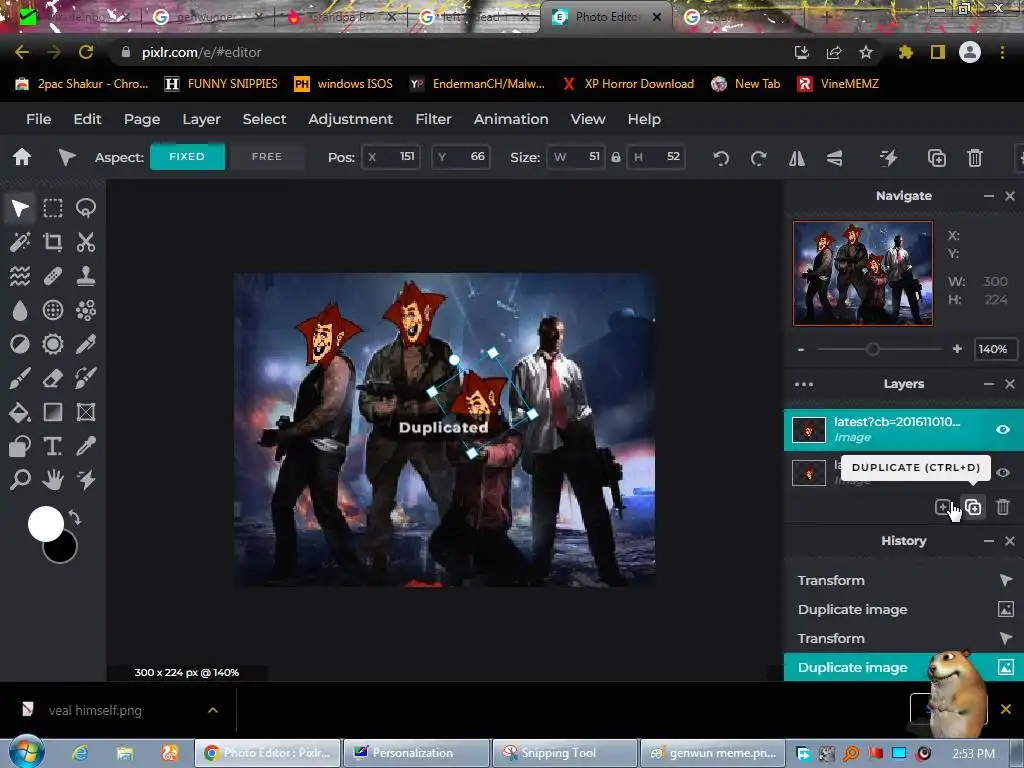Adjust the Navigate zoom slider handle

tap(872, 349)
